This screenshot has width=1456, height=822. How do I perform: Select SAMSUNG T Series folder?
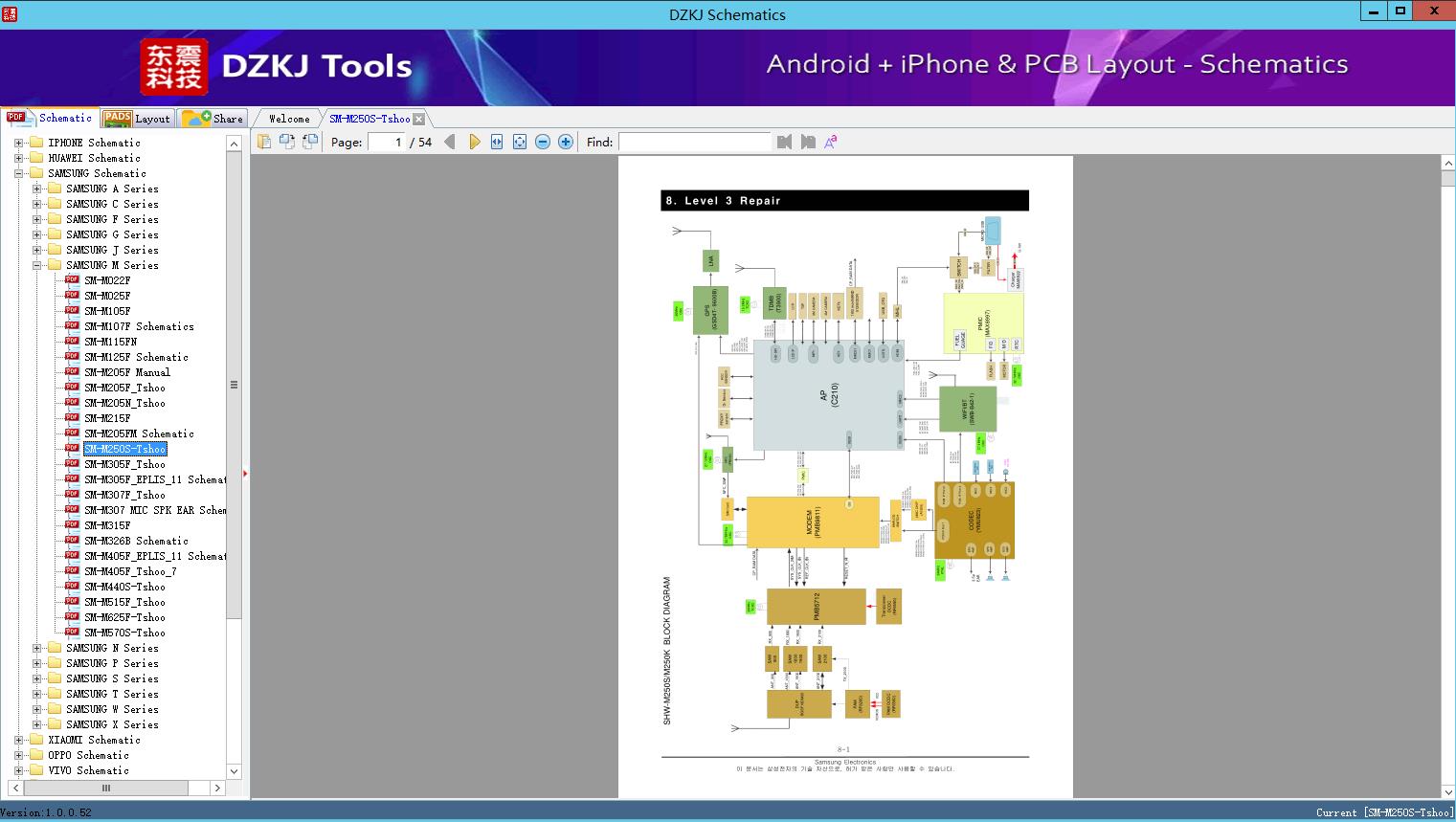click(112, 694)
